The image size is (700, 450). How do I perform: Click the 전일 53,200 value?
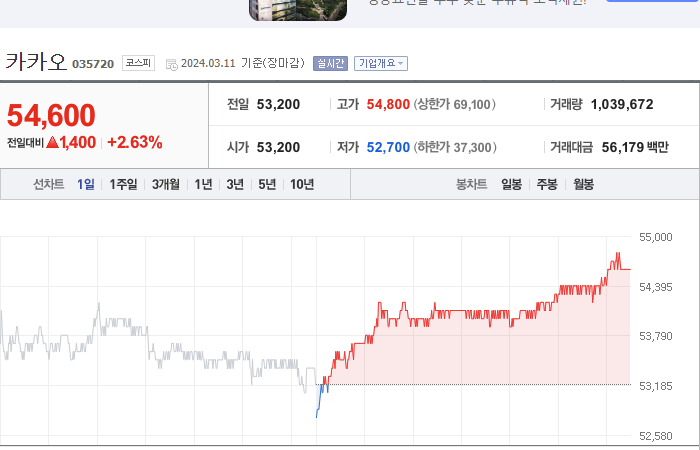[x=278, y=104]
